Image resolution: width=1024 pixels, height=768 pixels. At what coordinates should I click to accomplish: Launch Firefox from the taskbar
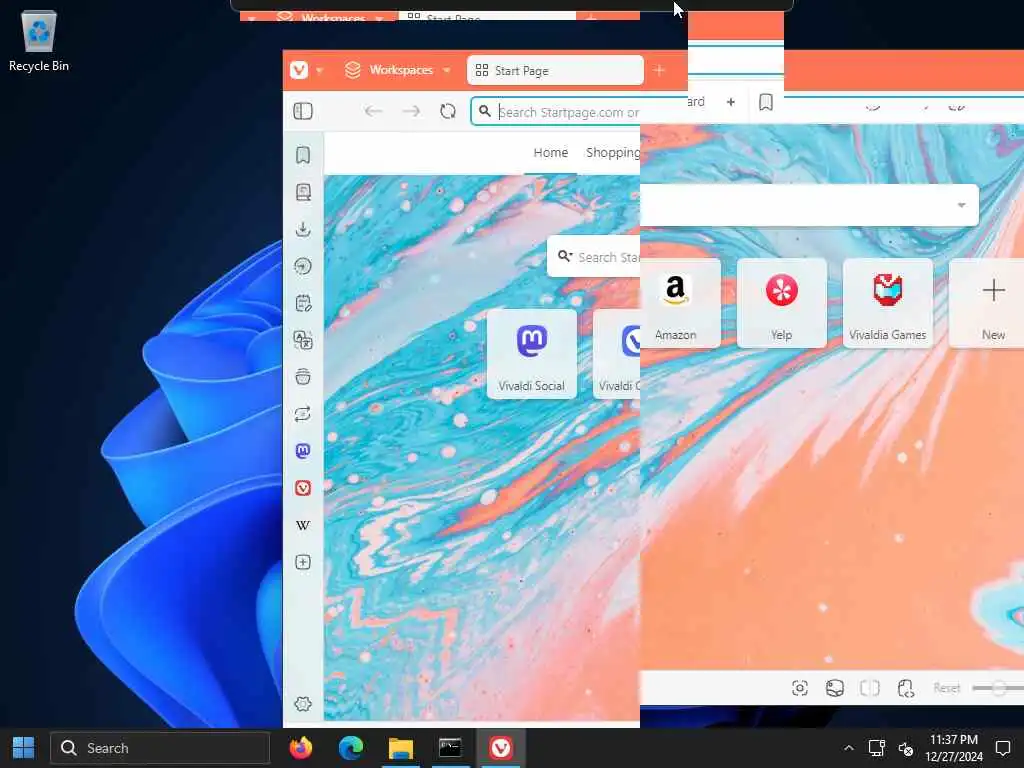301,748
